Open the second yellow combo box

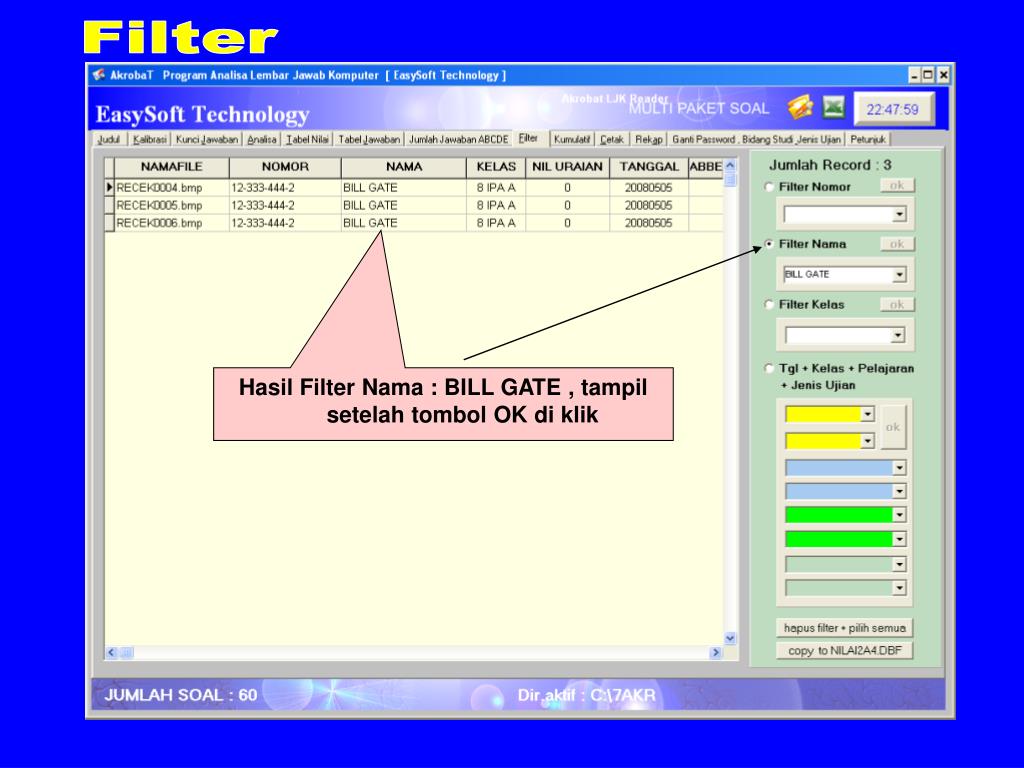[867, 441]
